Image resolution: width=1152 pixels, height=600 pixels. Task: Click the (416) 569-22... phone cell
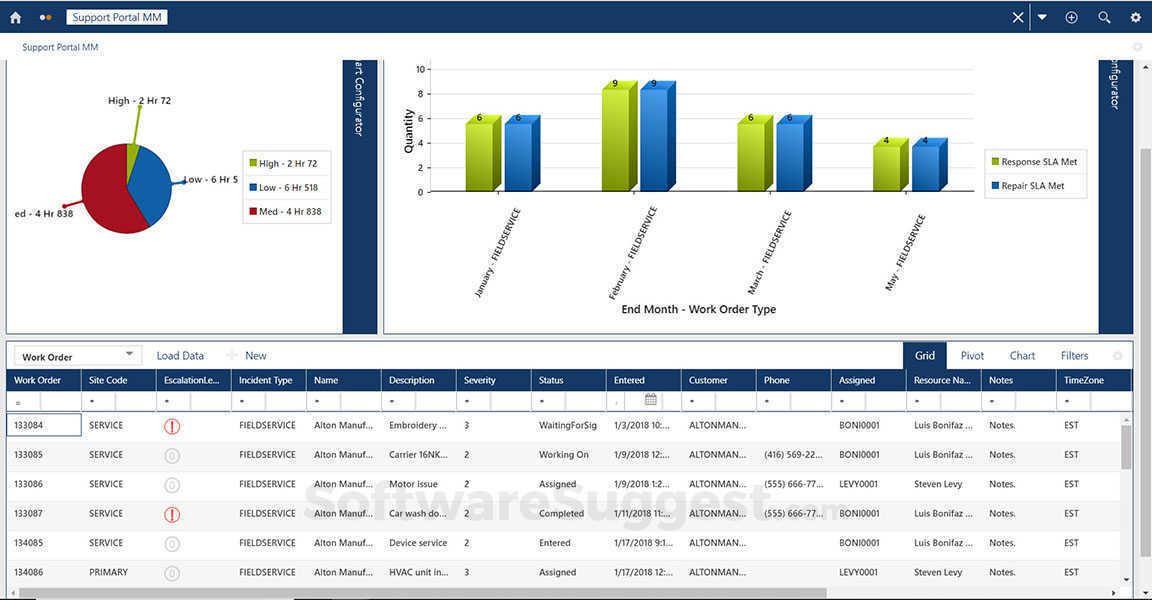[793, 455]
